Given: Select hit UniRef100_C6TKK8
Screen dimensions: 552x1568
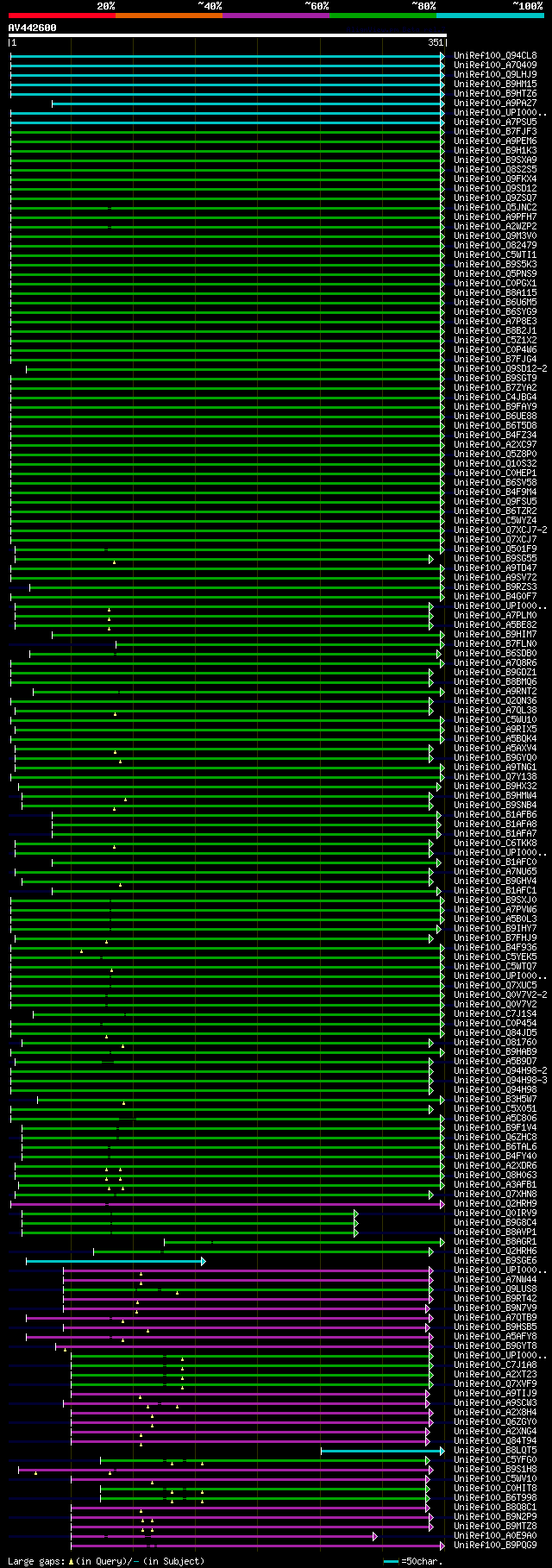Looking at the screenshot, I should (495, 844).
